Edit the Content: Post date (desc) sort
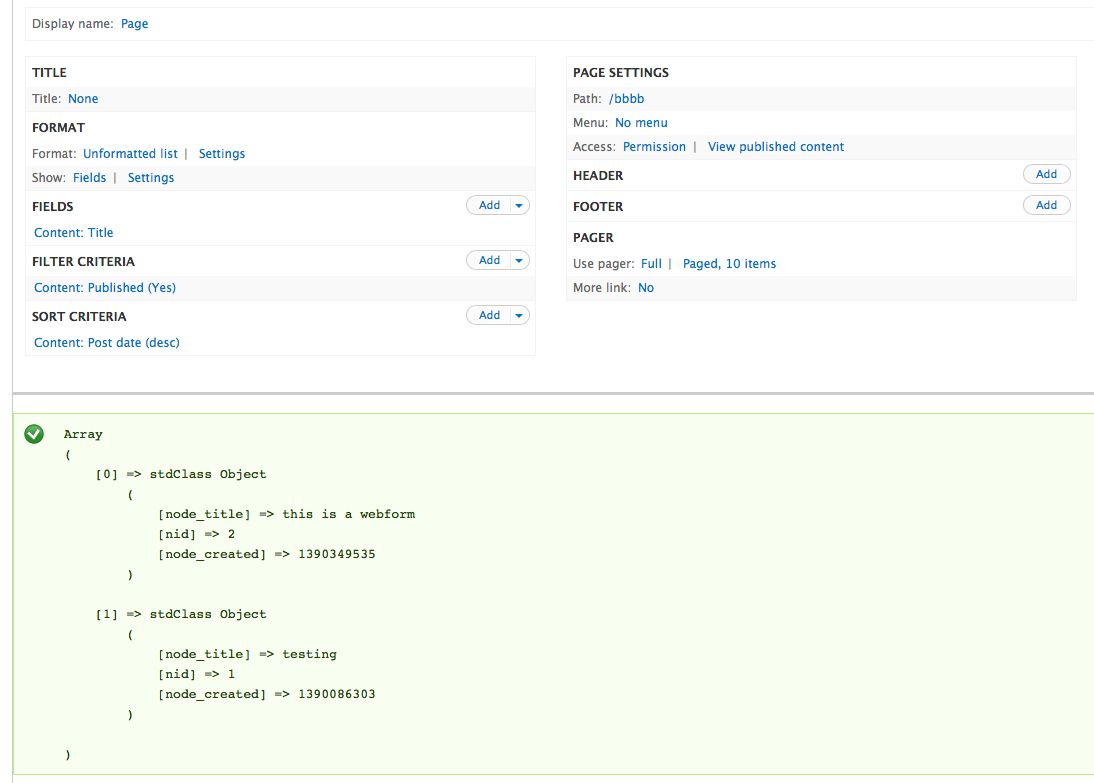1094x783 pixels. (x=107, y=343)
